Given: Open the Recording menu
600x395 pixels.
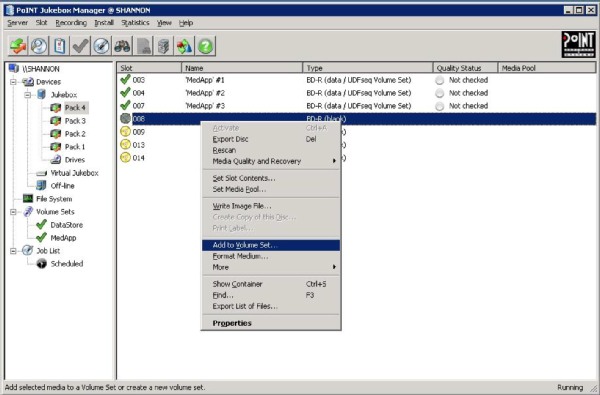Looking at the screenshot, I should point(71,23).
